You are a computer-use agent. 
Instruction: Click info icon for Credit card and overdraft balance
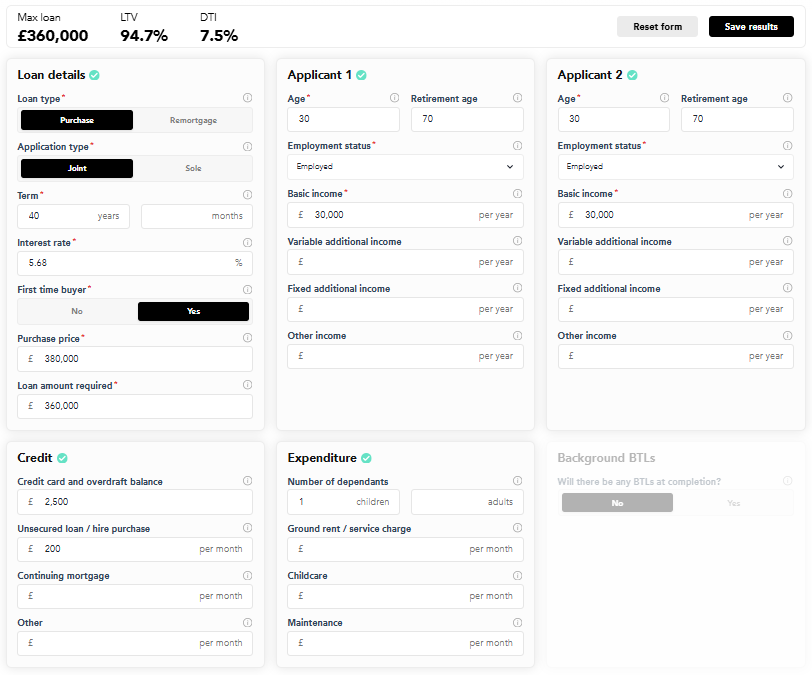point(247,481)
